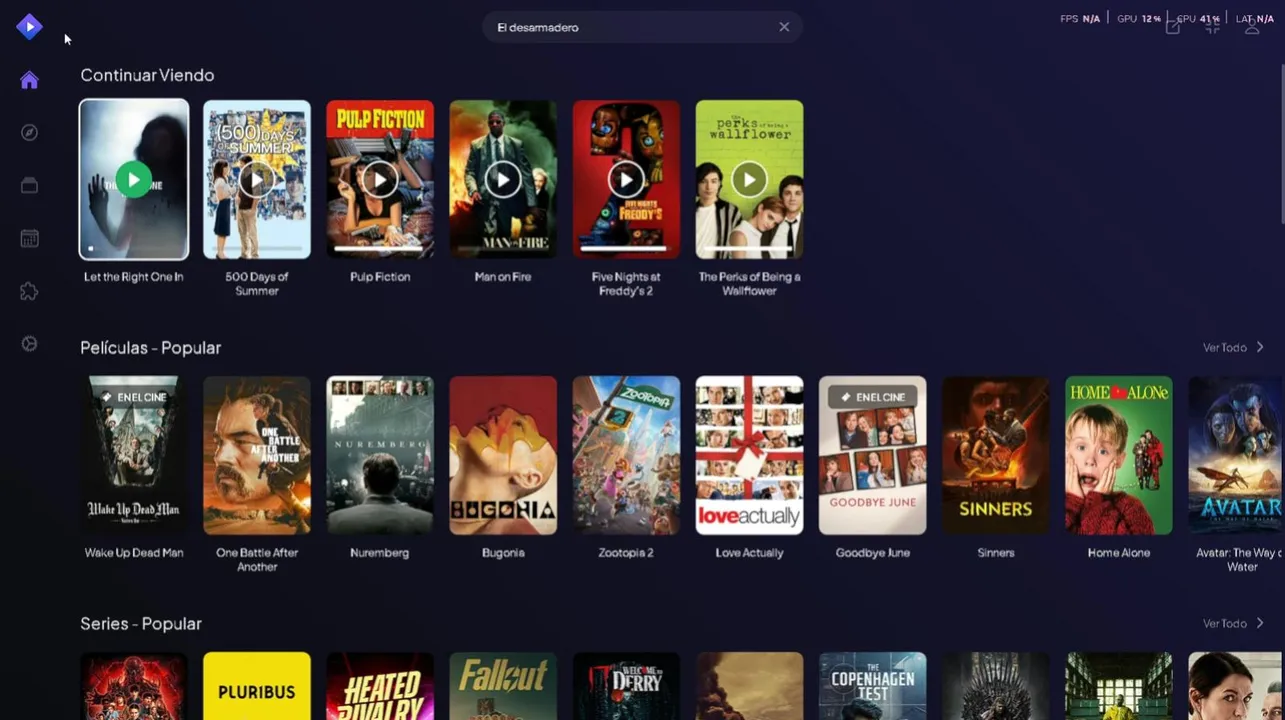This screenshot has height=720, width=1285.
Task: Open The Copenhagen Test series poster
Action: coord(872,686)
